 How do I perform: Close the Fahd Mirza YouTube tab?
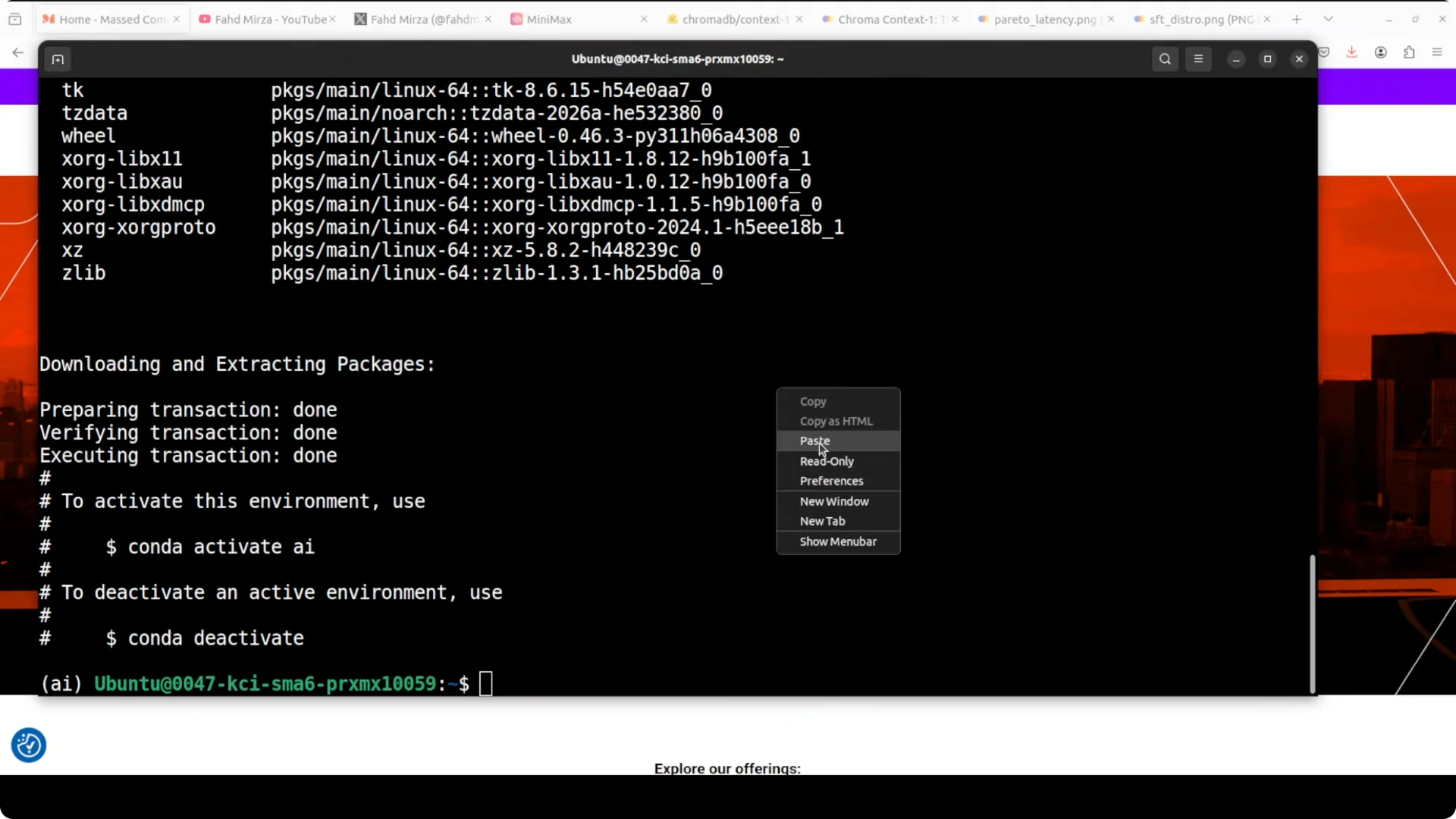[x=332, y=19]
